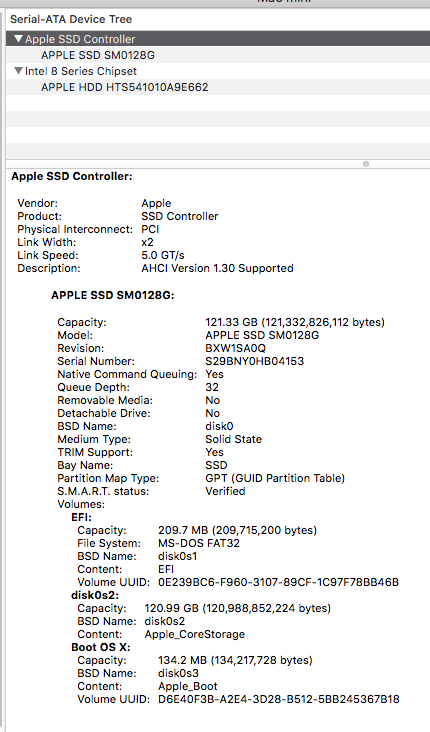This screenshot has height=732, width=430.
Task: Click the Model value 'APPLE SSD SM0128G'
Action: 262,336
